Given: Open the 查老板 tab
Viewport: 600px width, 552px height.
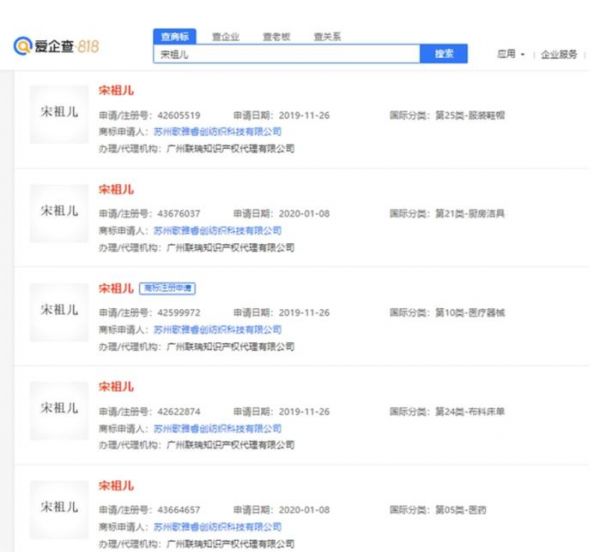Looking at the screenshot, I should [276, 37].
